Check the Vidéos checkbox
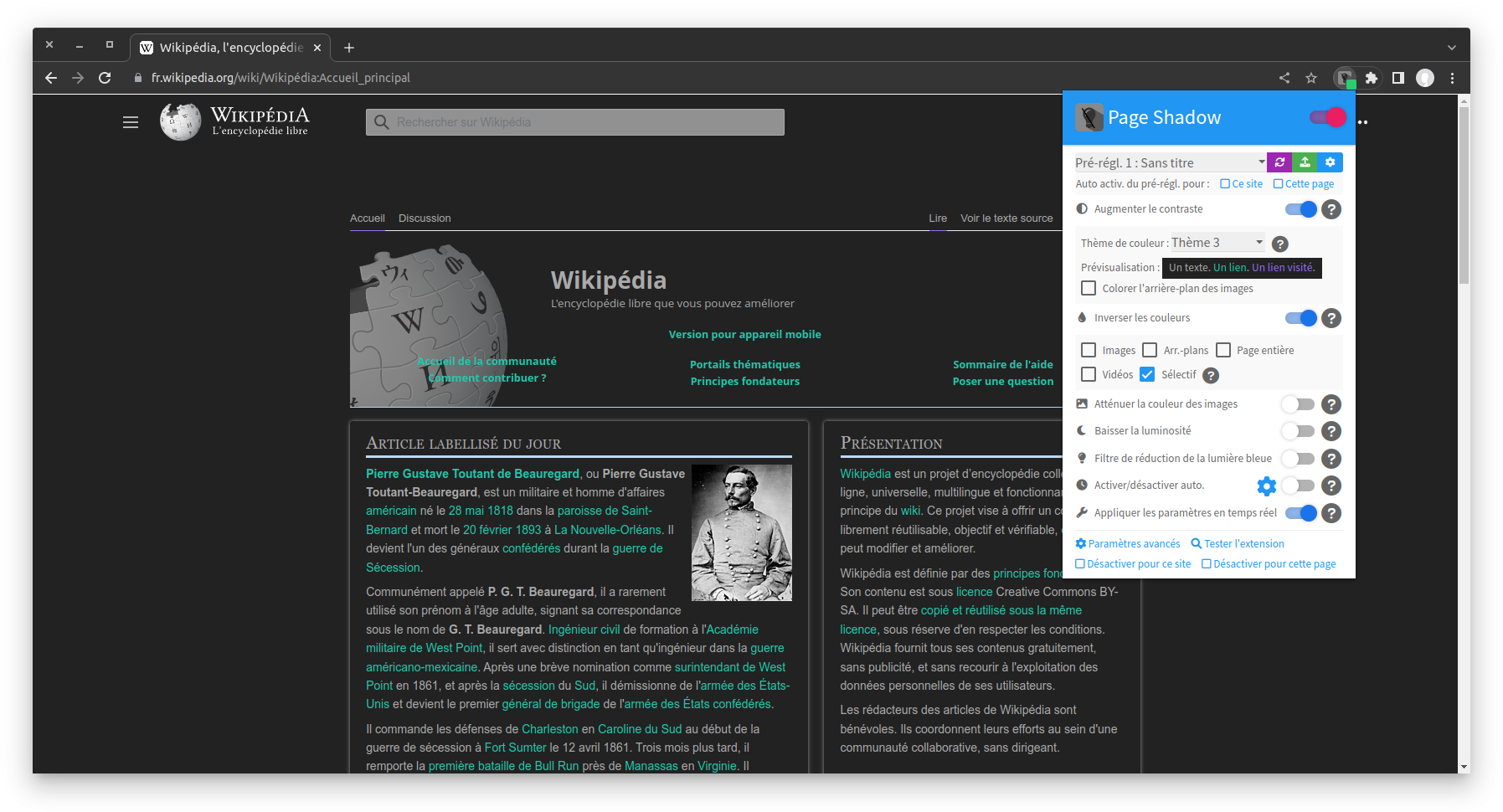The height and width of the screenshot is (812, 1503). pos(1089,374)
